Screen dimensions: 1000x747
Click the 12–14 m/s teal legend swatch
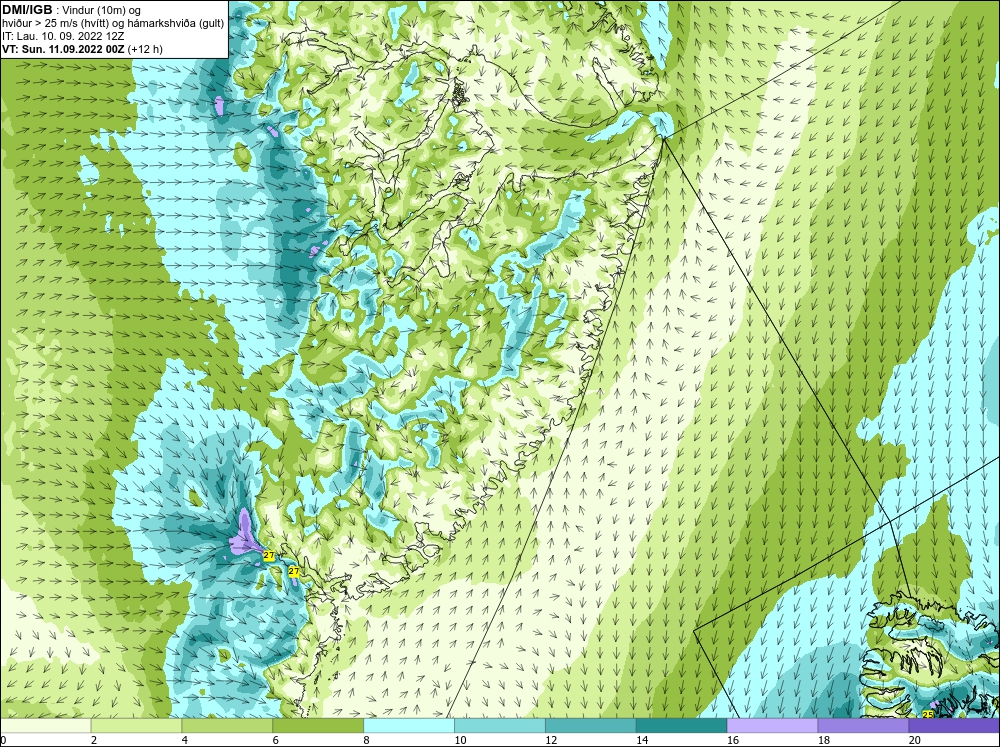tap(591, 726)
